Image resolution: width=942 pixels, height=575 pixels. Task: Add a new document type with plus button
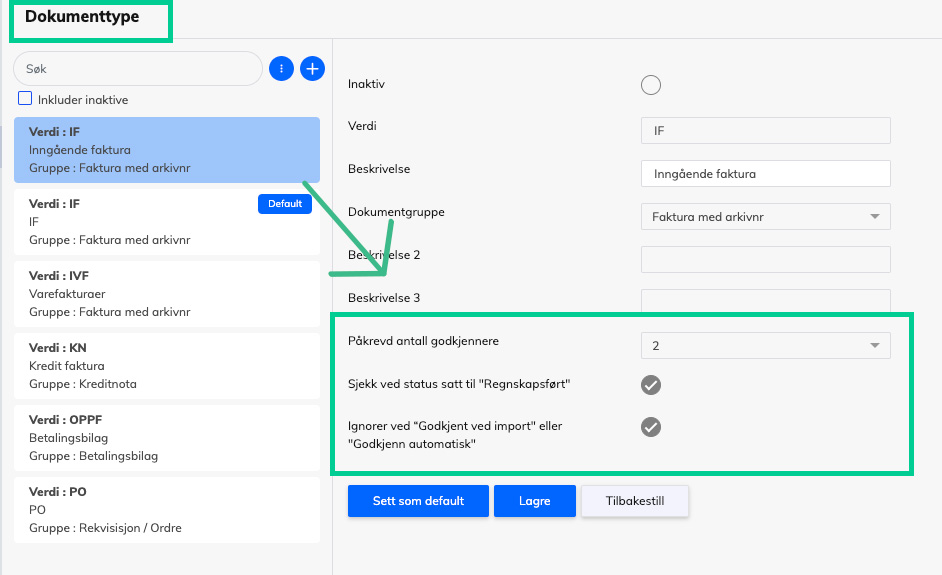[x=312, y=68]
